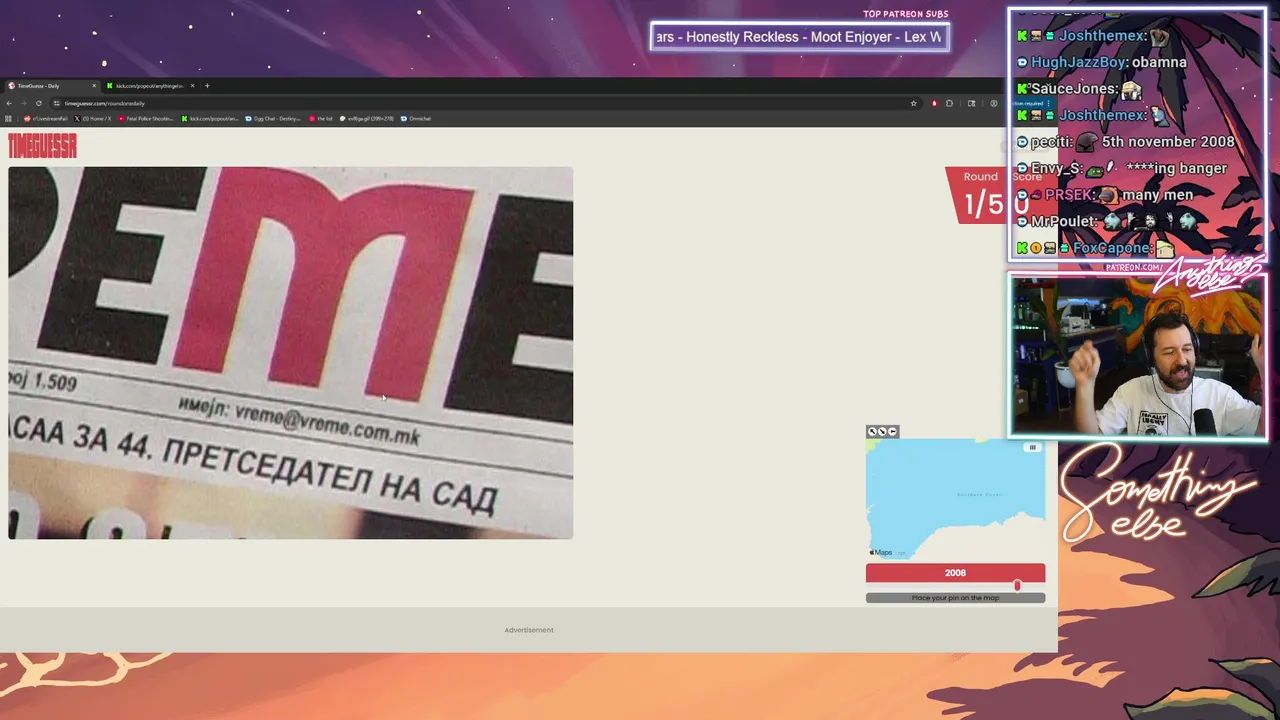Click the Score label

click(x=1027, y=177)
